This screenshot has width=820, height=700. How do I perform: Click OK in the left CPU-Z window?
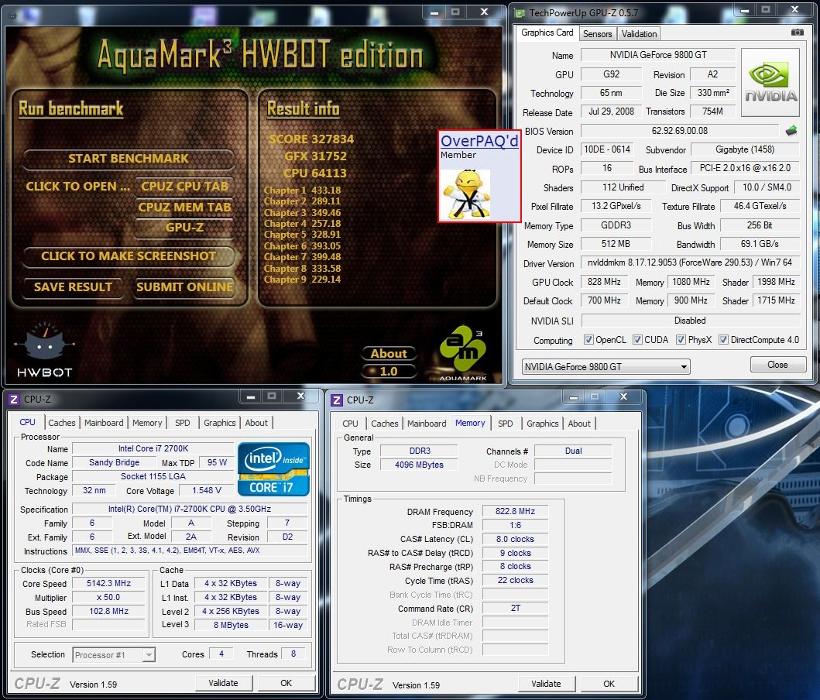[286, 683]
